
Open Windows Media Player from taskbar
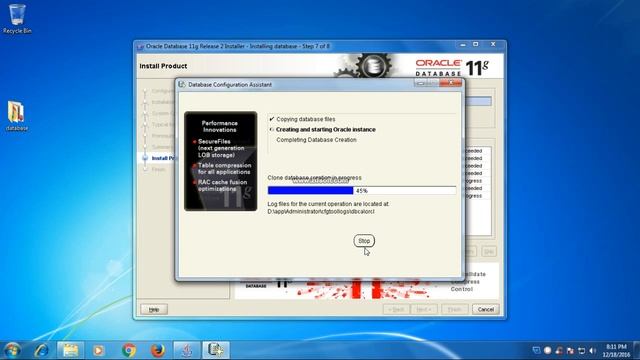pyautogui.click(x=98, y=350)
